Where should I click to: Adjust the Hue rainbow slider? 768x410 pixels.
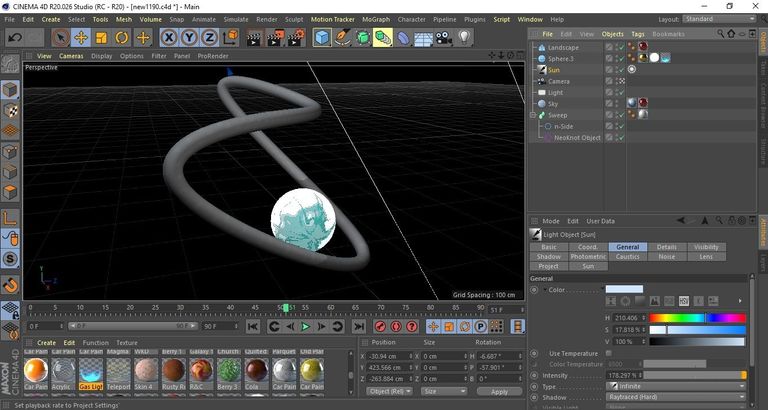click(x=697, y=318)
